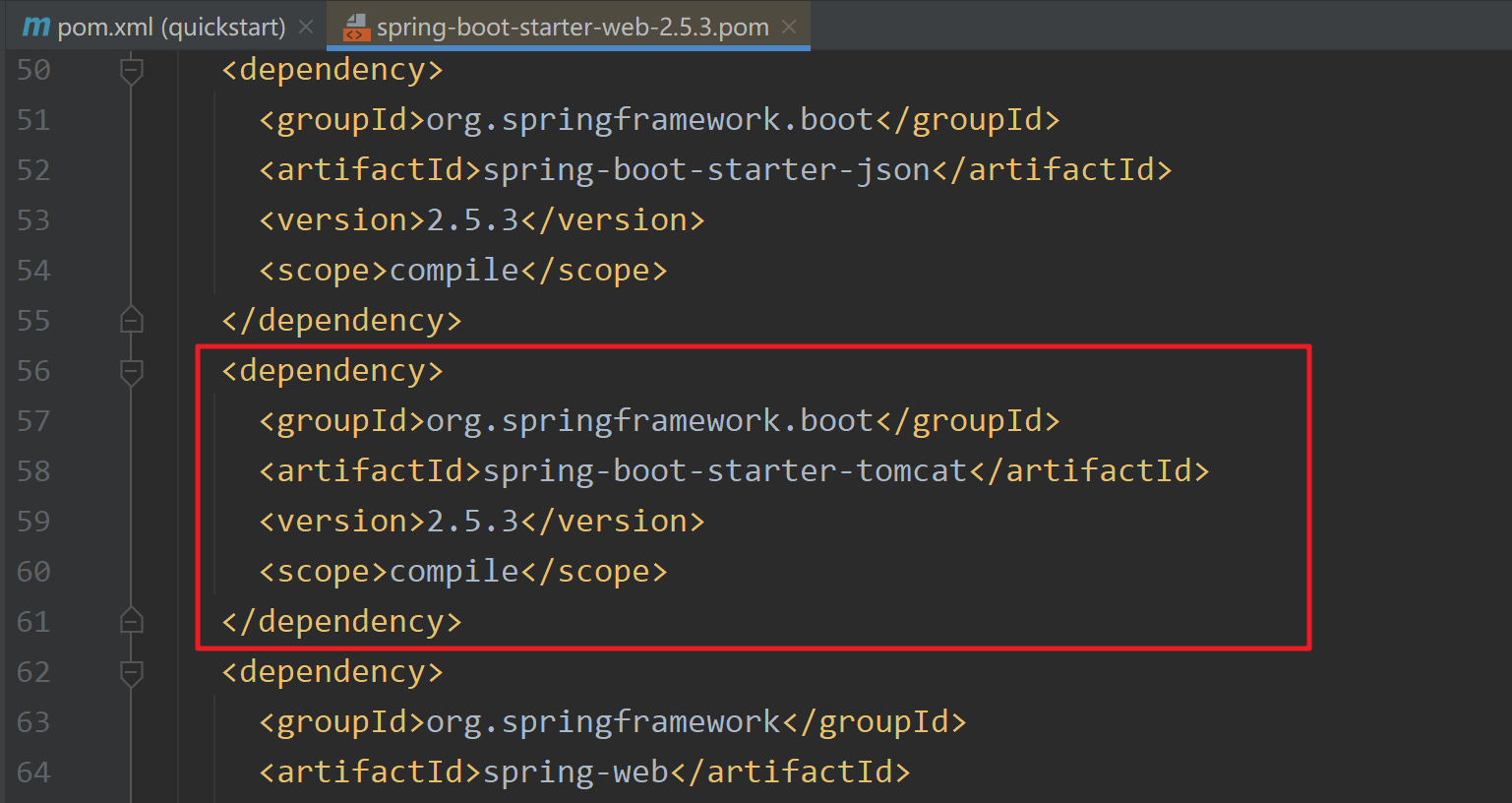Viewport: 1512px width, 803px height.
Task: Click fold end marker on line 55
Action: click(x=132, y=321)
